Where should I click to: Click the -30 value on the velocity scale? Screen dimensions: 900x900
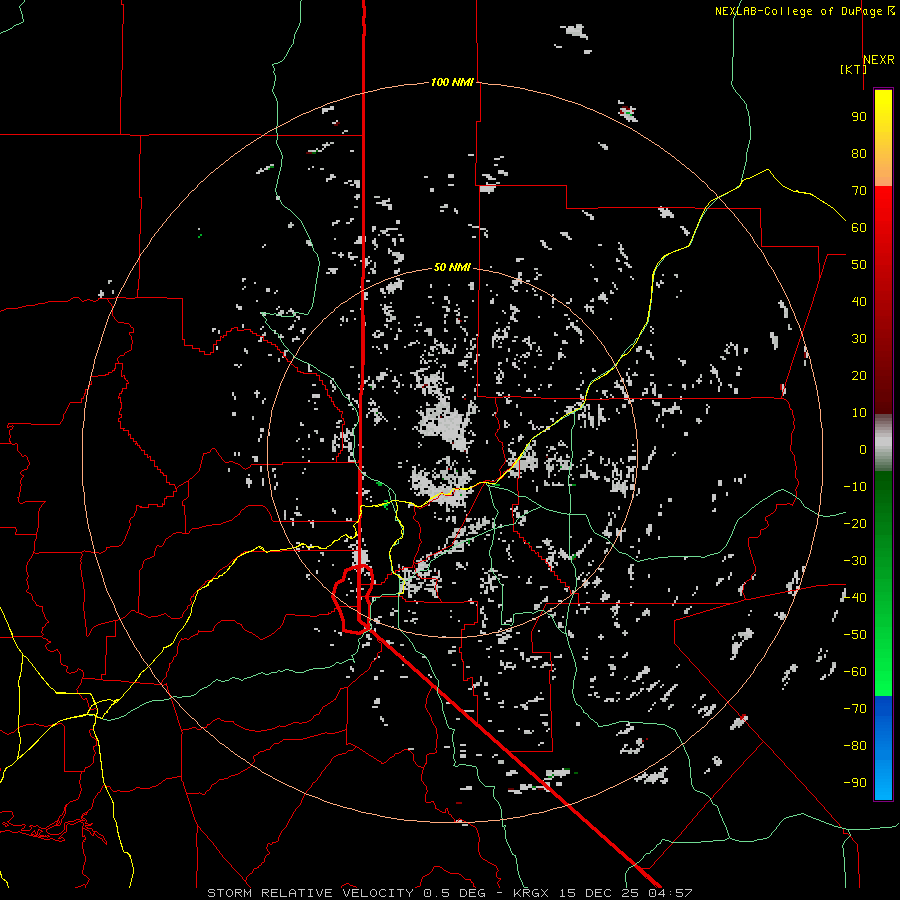click(x=855, y=561)
